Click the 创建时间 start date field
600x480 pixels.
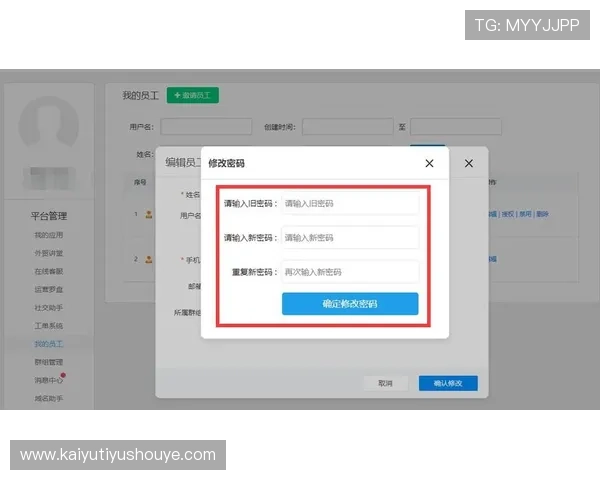coord(347,127)
